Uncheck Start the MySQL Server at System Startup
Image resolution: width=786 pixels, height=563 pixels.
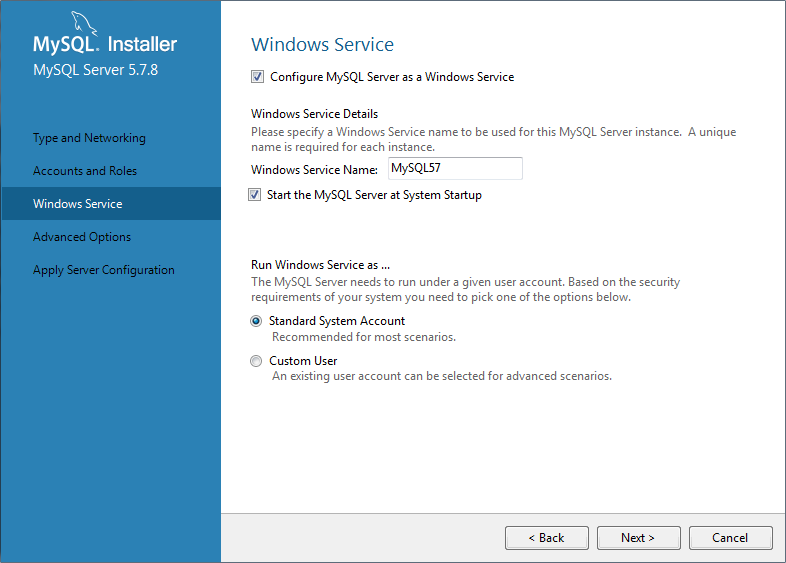(255, 195)
